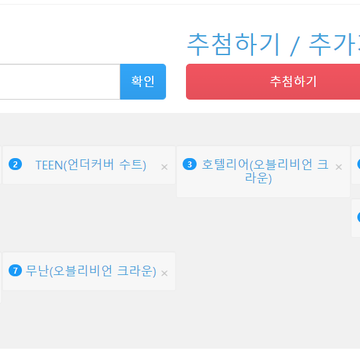Select the 호텔리어(오블리비언 크라운) label
360x360 pixels.
265,172
